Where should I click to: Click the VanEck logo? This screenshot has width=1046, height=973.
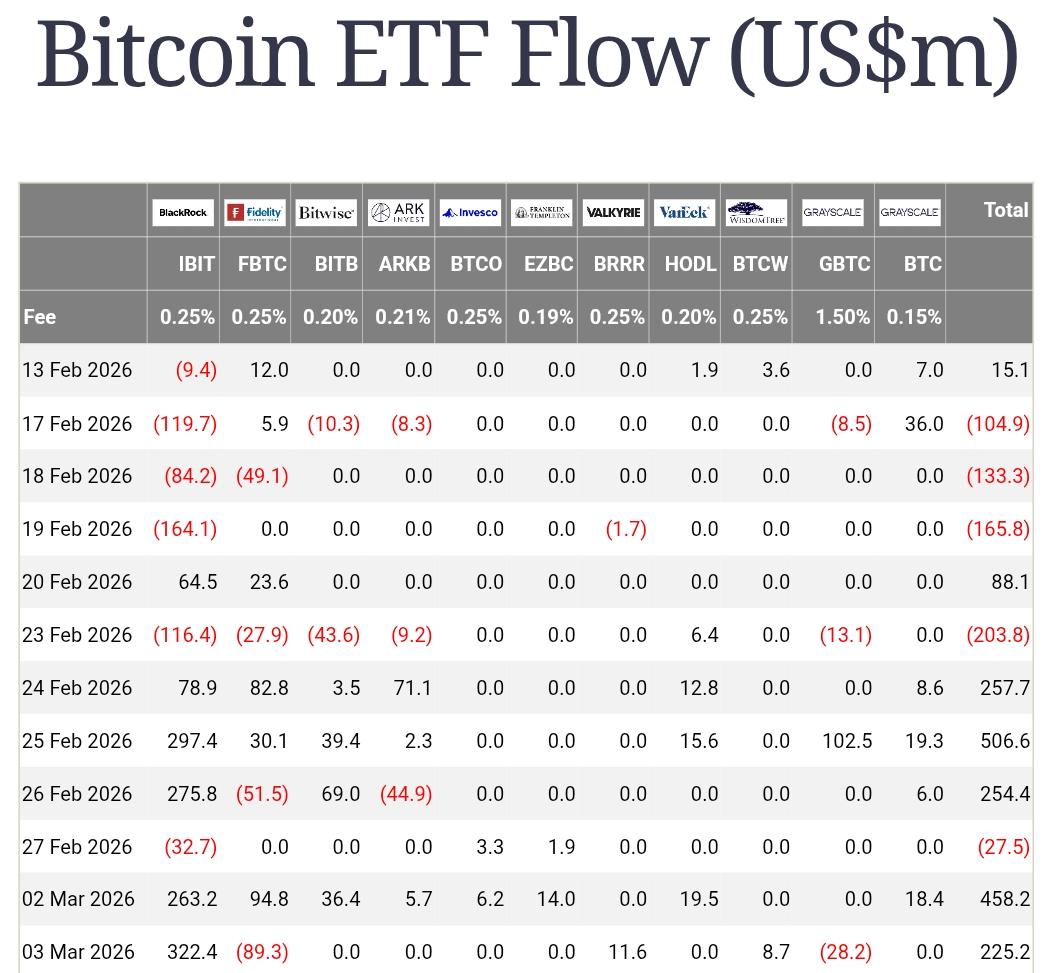click(x=685, y=212)
